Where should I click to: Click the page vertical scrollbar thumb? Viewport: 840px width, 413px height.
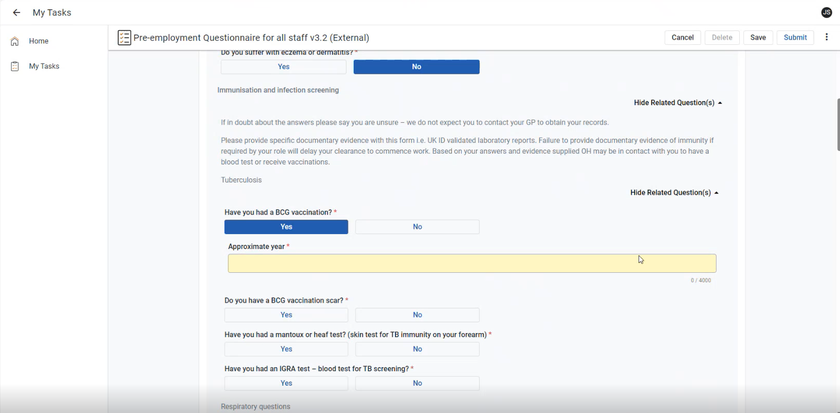pos(837,125)
